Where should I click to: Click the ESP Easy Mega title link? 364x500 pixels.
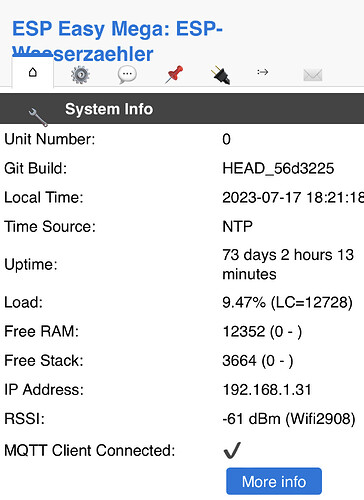(x=117, y=41)
